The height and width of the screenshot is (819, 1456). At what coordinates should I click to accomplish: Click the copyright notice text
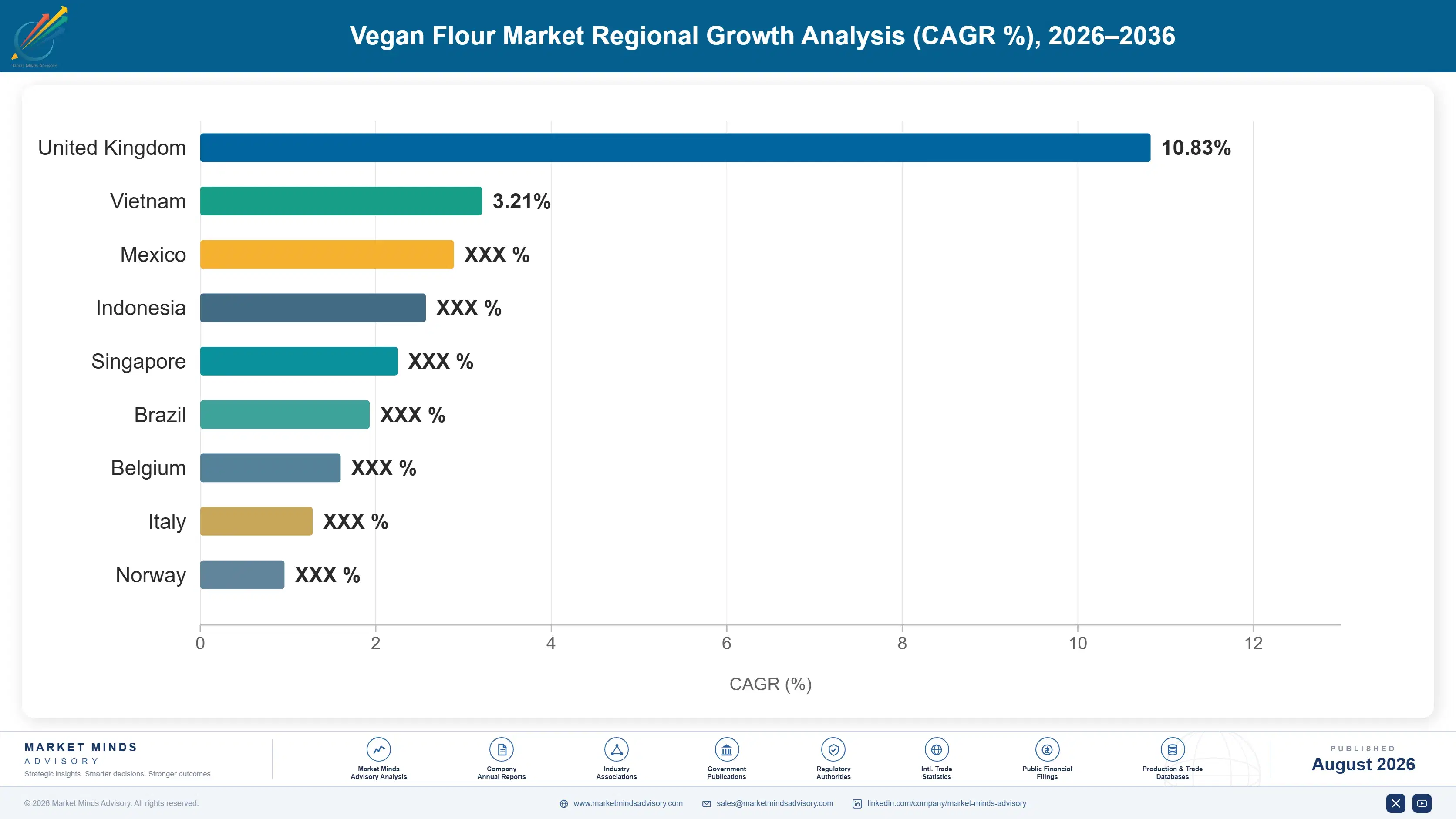tap(111, 803)
